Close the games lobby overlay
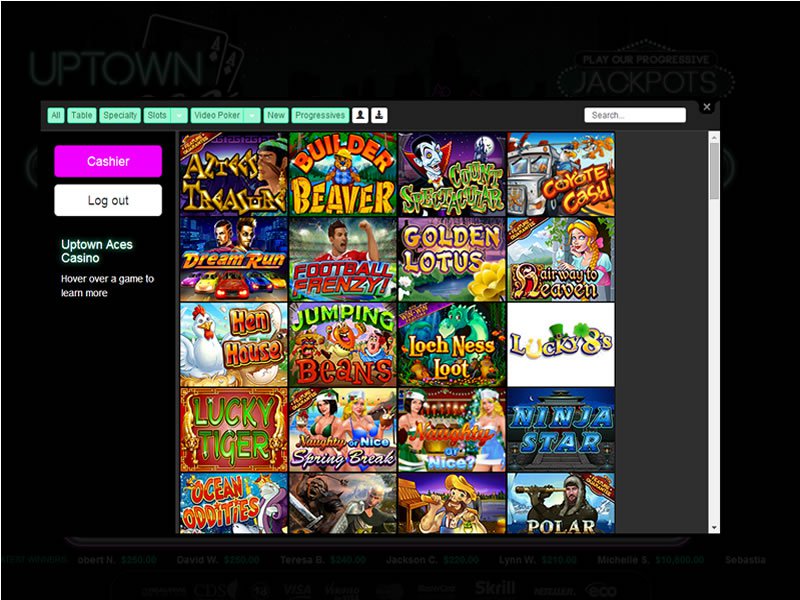This screenshot has height=600, width=800. [x=707, y=107]
